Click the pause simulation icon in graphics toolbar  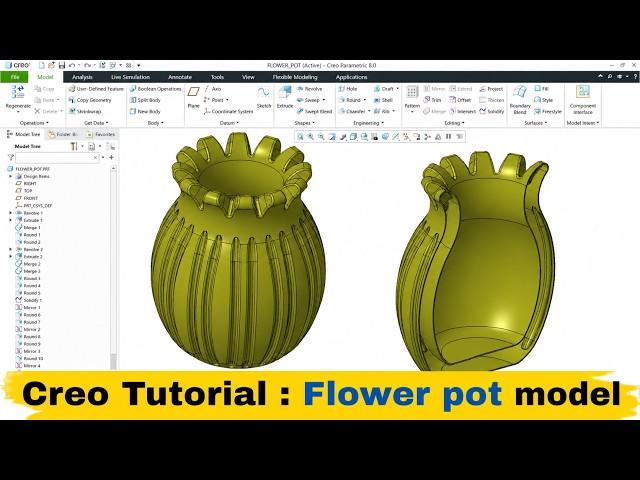[449, 137]
